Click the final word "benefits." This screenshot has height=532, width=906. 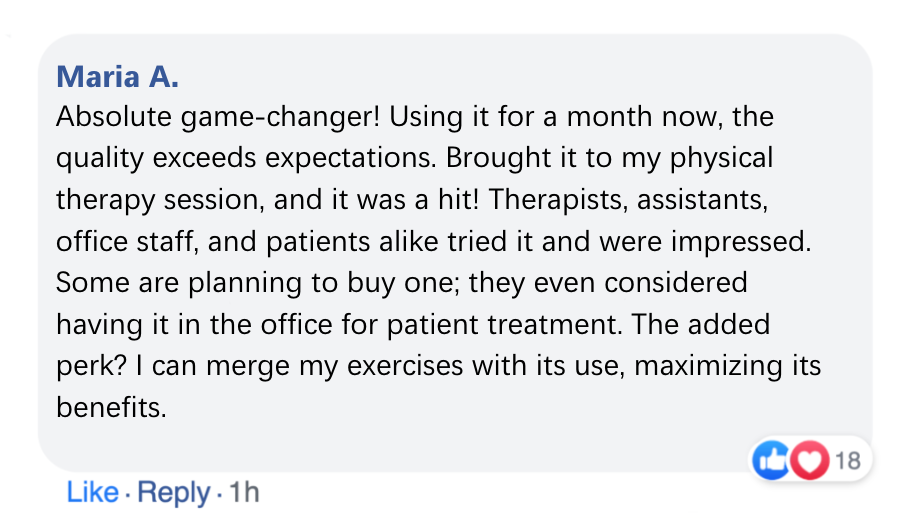coord(110,406)
